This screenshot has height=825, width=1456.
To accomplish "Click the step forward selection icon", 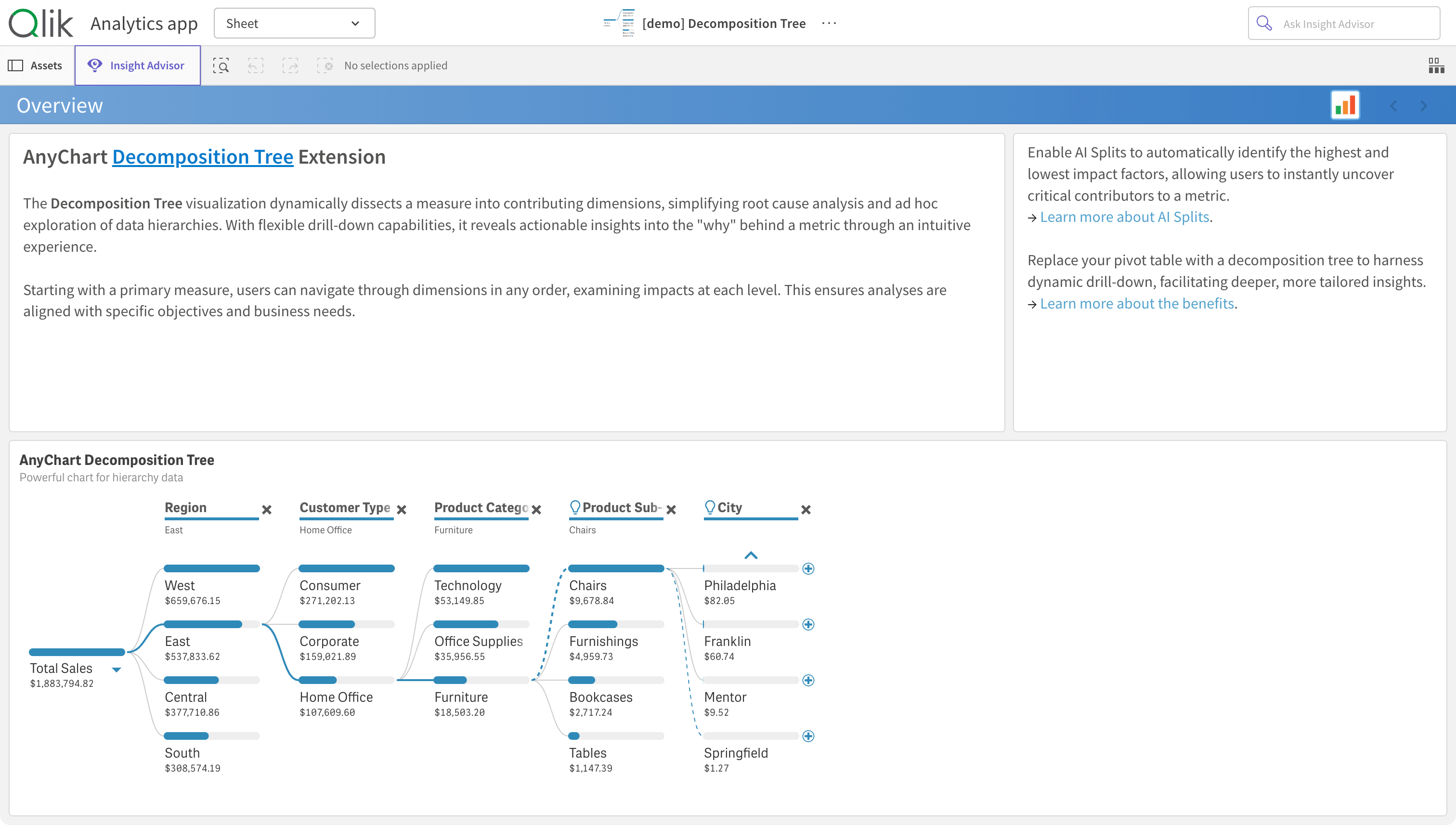I will point(290,66).
